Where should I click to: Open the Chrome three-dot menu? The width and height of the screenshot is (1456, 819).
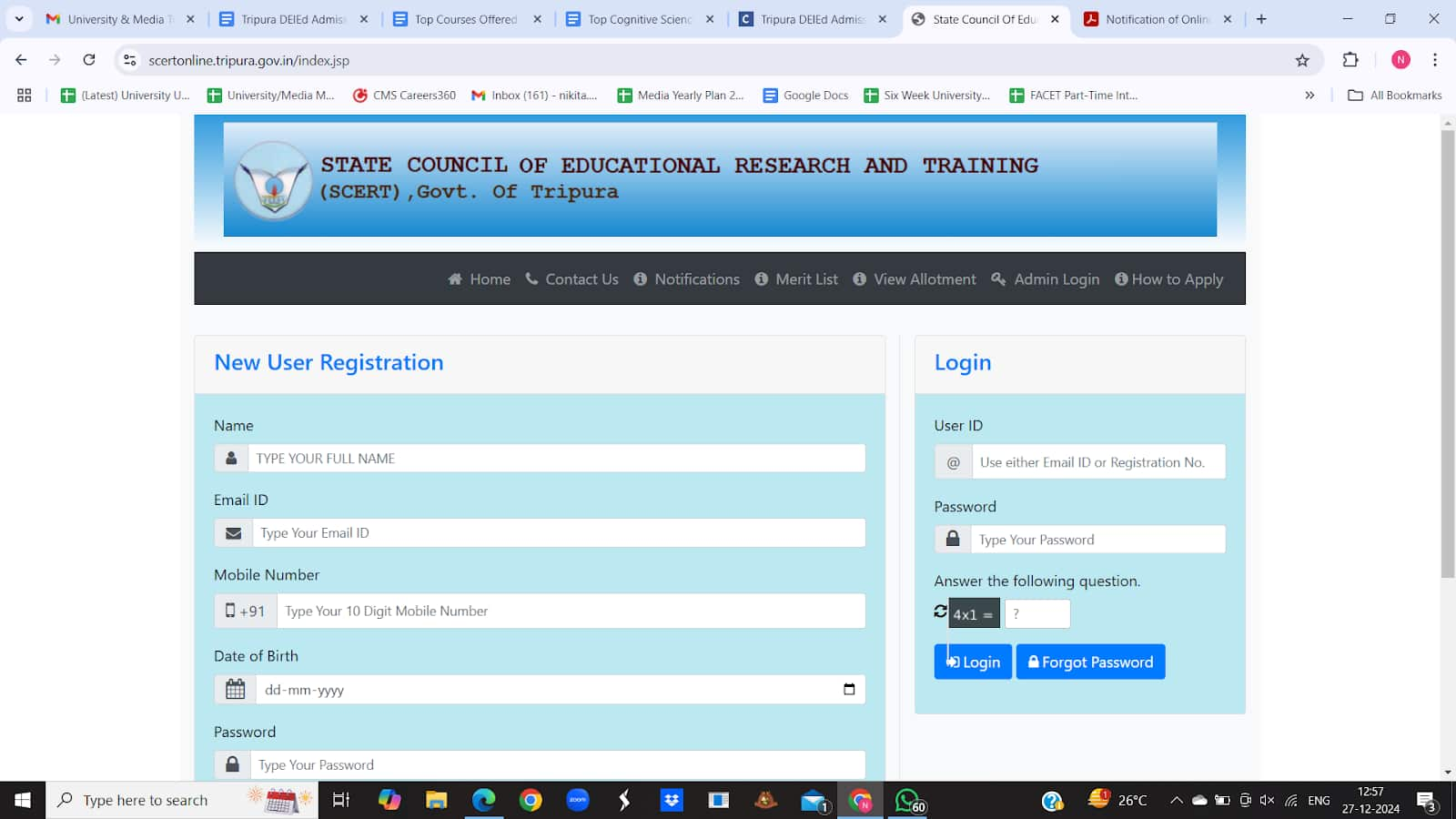1435,60
